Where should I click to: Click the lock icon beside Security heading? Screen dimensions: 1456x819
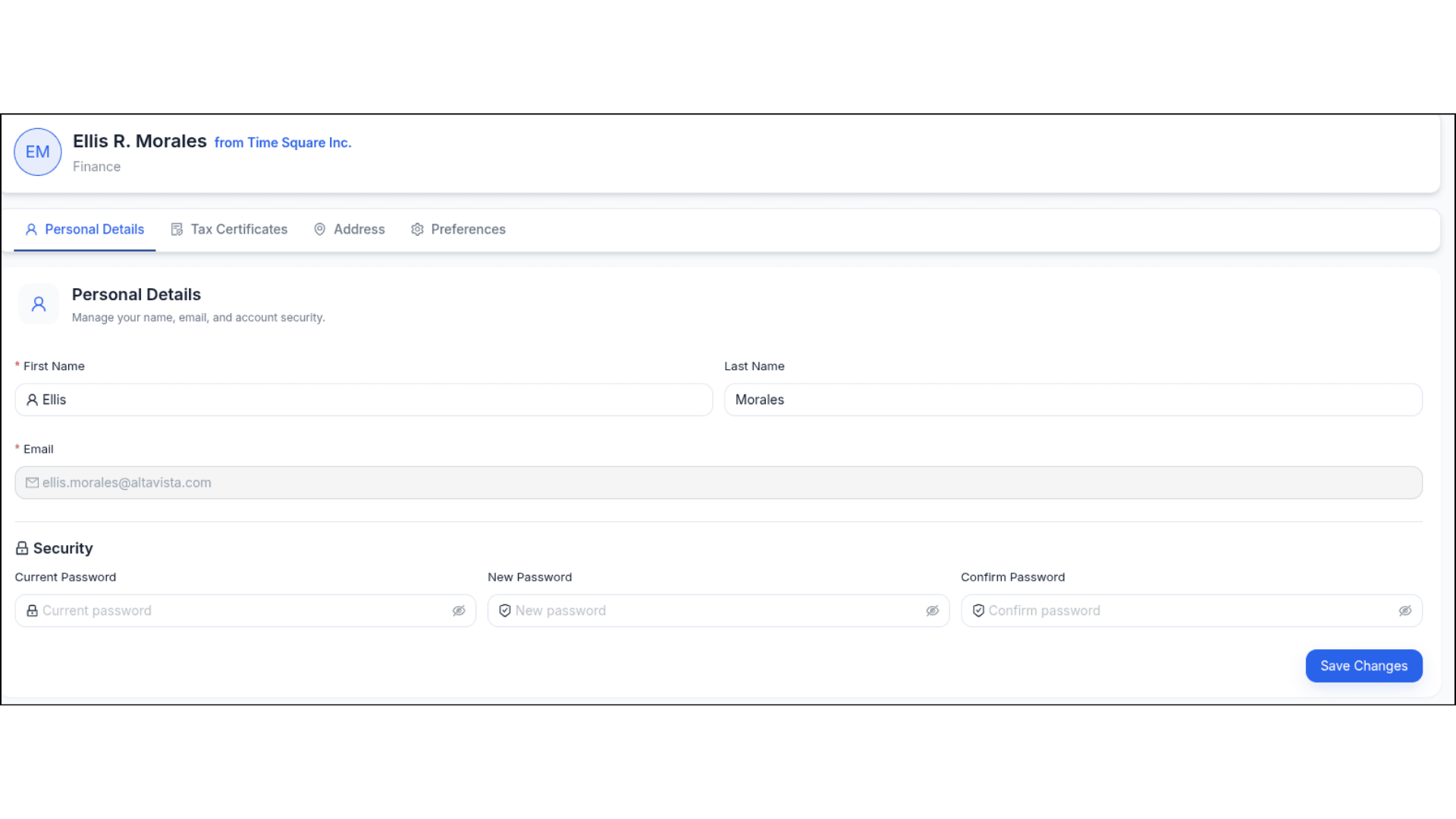coord(22,548)
